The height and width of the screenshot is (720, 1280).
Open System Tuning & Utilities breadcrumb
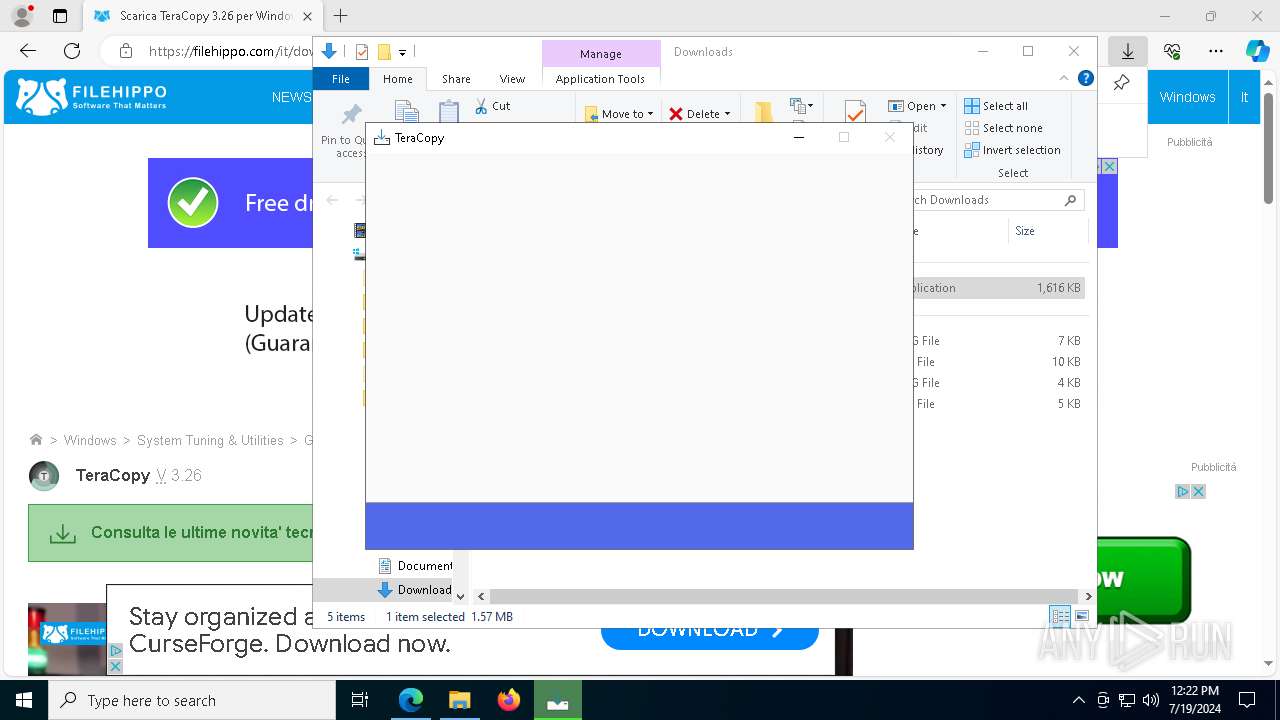210,440
